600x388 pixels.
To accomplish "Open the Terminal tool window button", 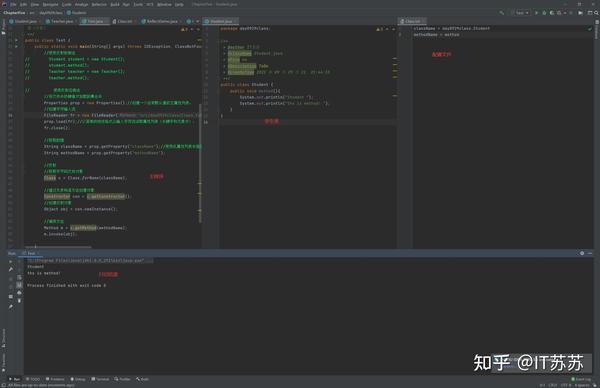I will pyautogui.click(x=100, y=379).
